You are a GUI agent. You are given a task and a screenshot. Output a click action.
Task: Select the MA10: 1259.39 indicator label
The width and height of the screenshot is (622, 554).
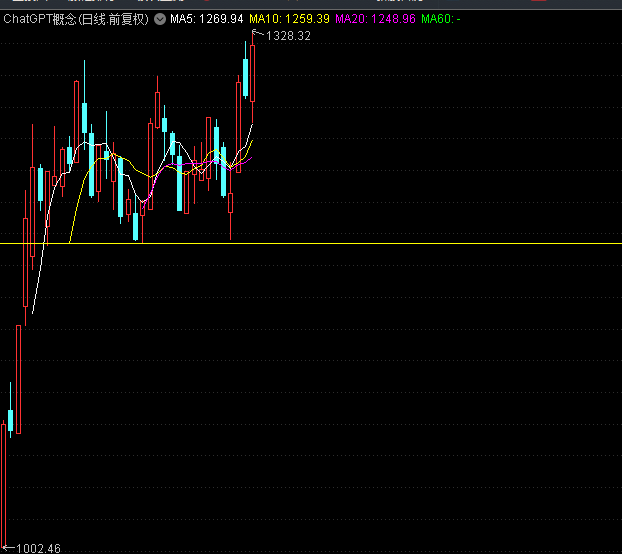289,19
